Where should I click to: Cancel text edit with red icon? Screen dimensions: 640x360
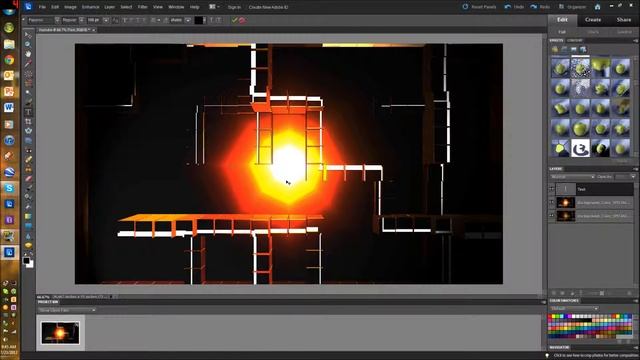(x=242, y=20)
